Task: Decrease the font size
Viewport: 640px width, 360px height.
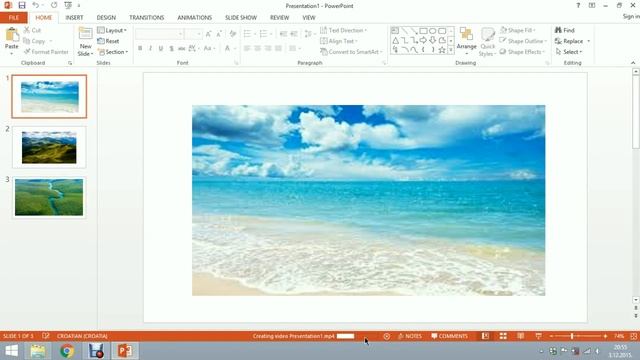Action: click(x=219, y=34)
